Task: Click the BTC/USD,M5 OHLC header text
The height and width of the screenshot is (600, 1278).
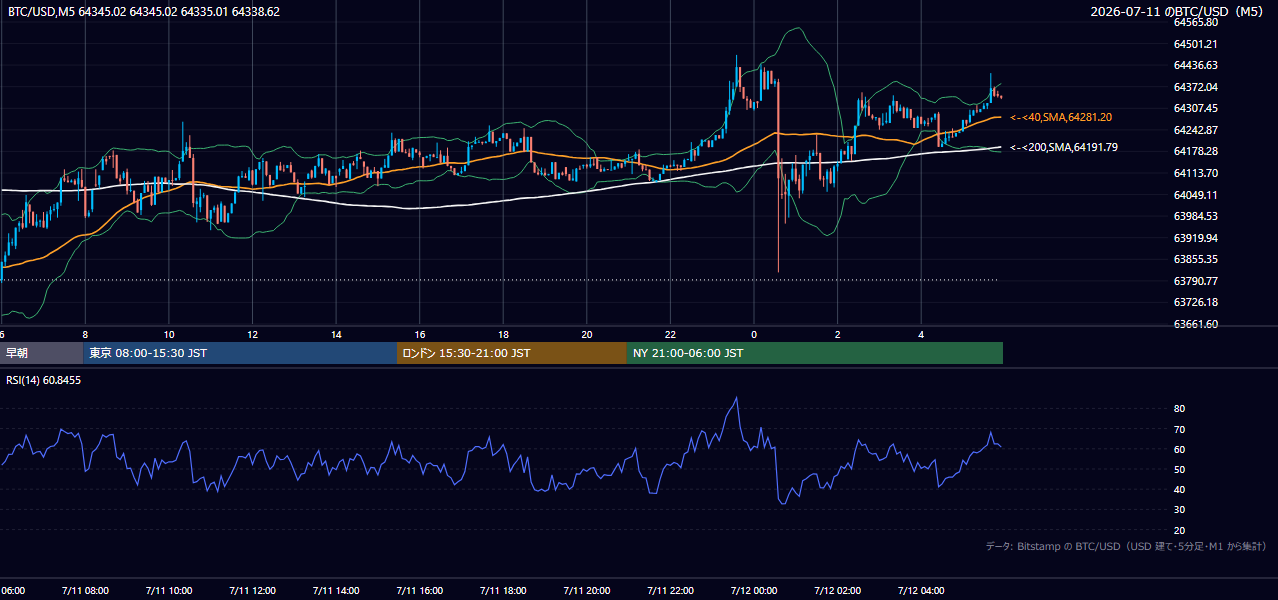Action: coord(144,12)
